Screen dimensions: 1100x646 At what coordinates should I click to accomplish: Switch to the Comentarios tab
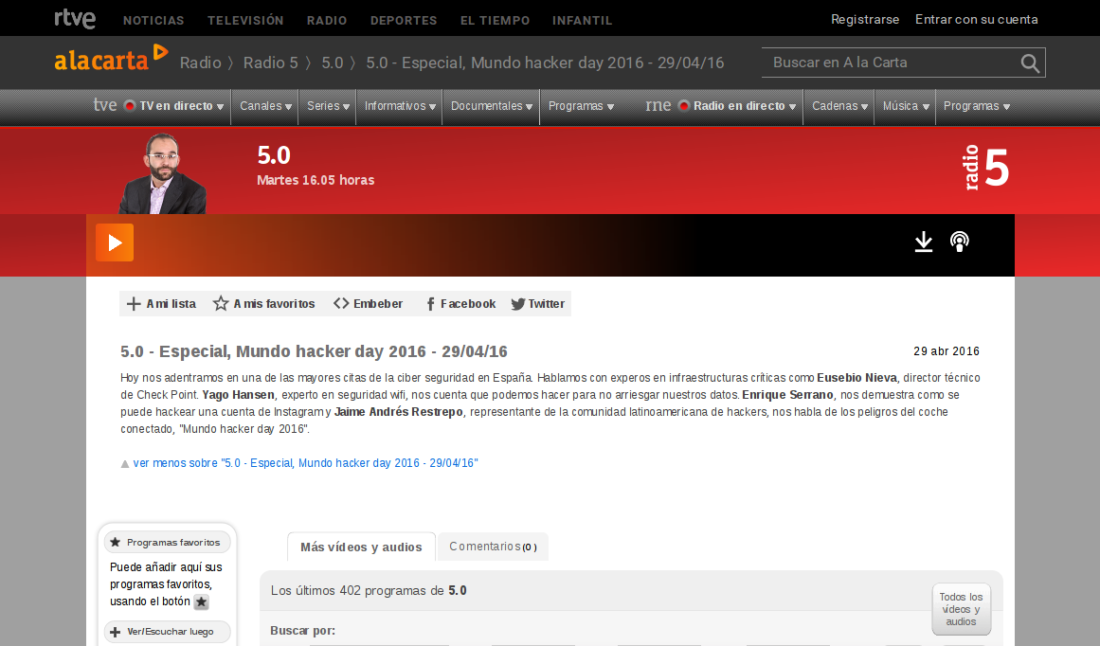(x=492, y=547)
